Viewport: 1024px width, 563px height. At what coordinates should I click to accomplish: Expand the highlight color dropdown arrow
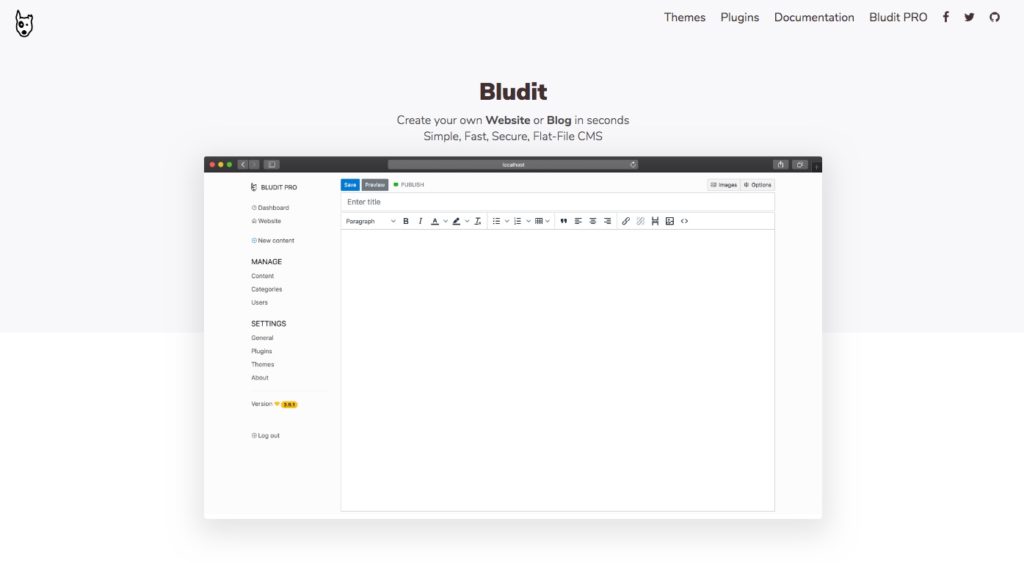coord(467,221)
